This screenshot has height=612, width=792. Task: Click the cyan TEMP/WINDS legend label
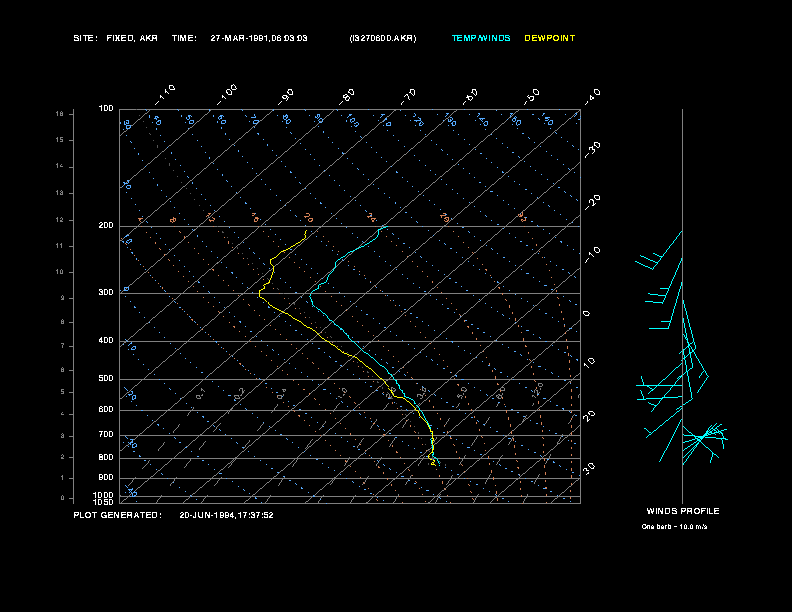tap(481, 38)
